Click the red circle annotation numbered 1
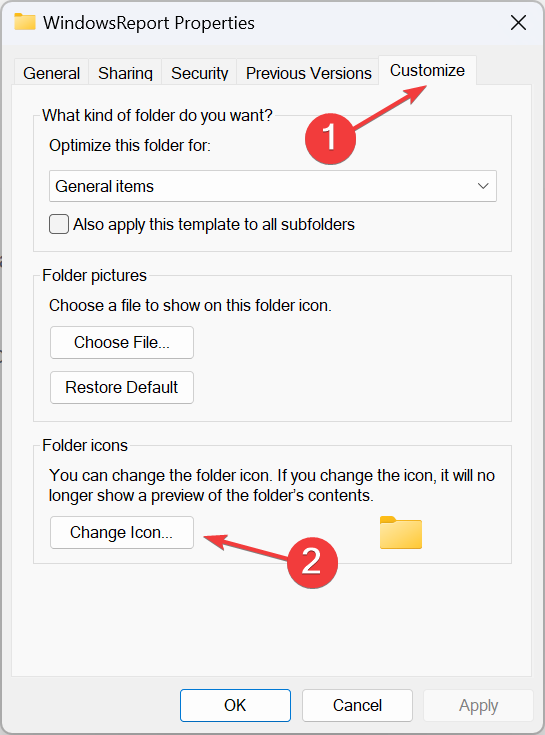Image resolution: width=545 pixels, height=735 pixels. click(x=330, y=139)
